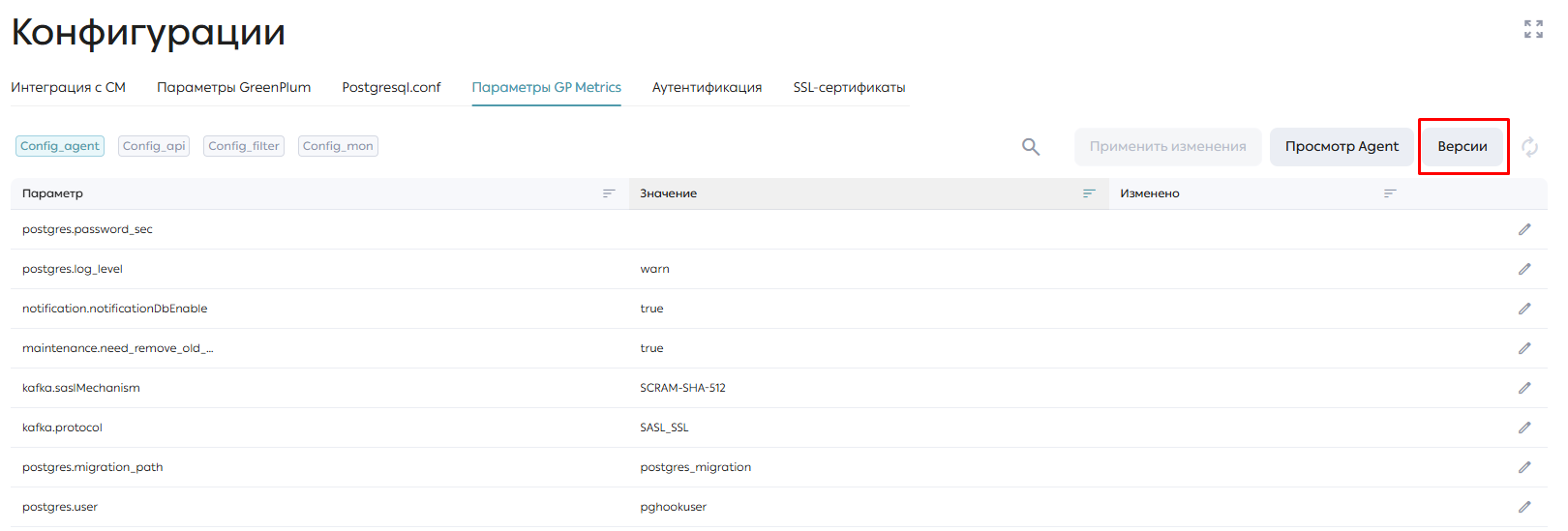Open Параметры GreenPlum tab

click(234, 87)
